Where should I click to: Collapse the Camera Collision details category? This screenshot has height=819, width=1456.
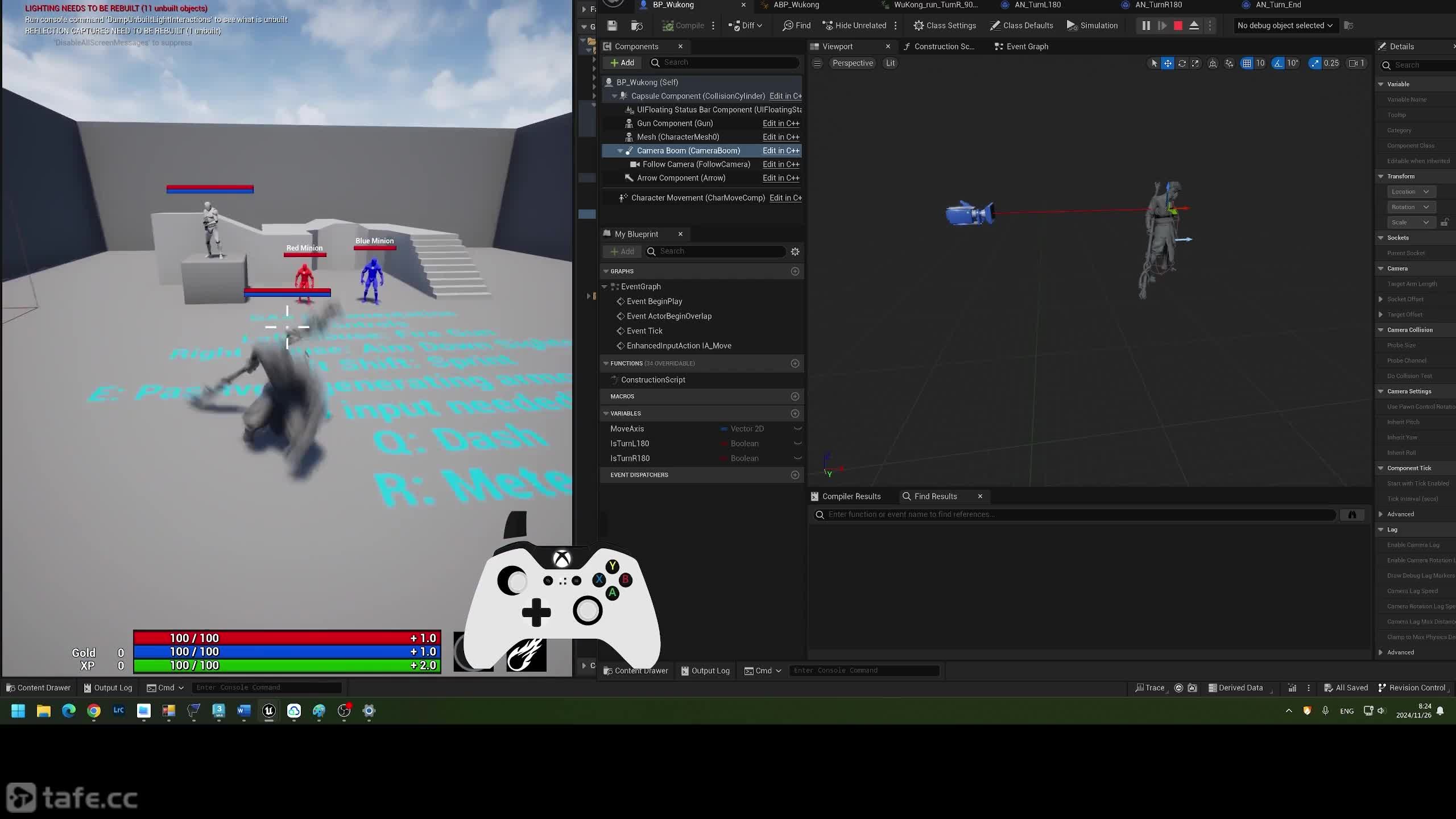tap(1380, 330)
